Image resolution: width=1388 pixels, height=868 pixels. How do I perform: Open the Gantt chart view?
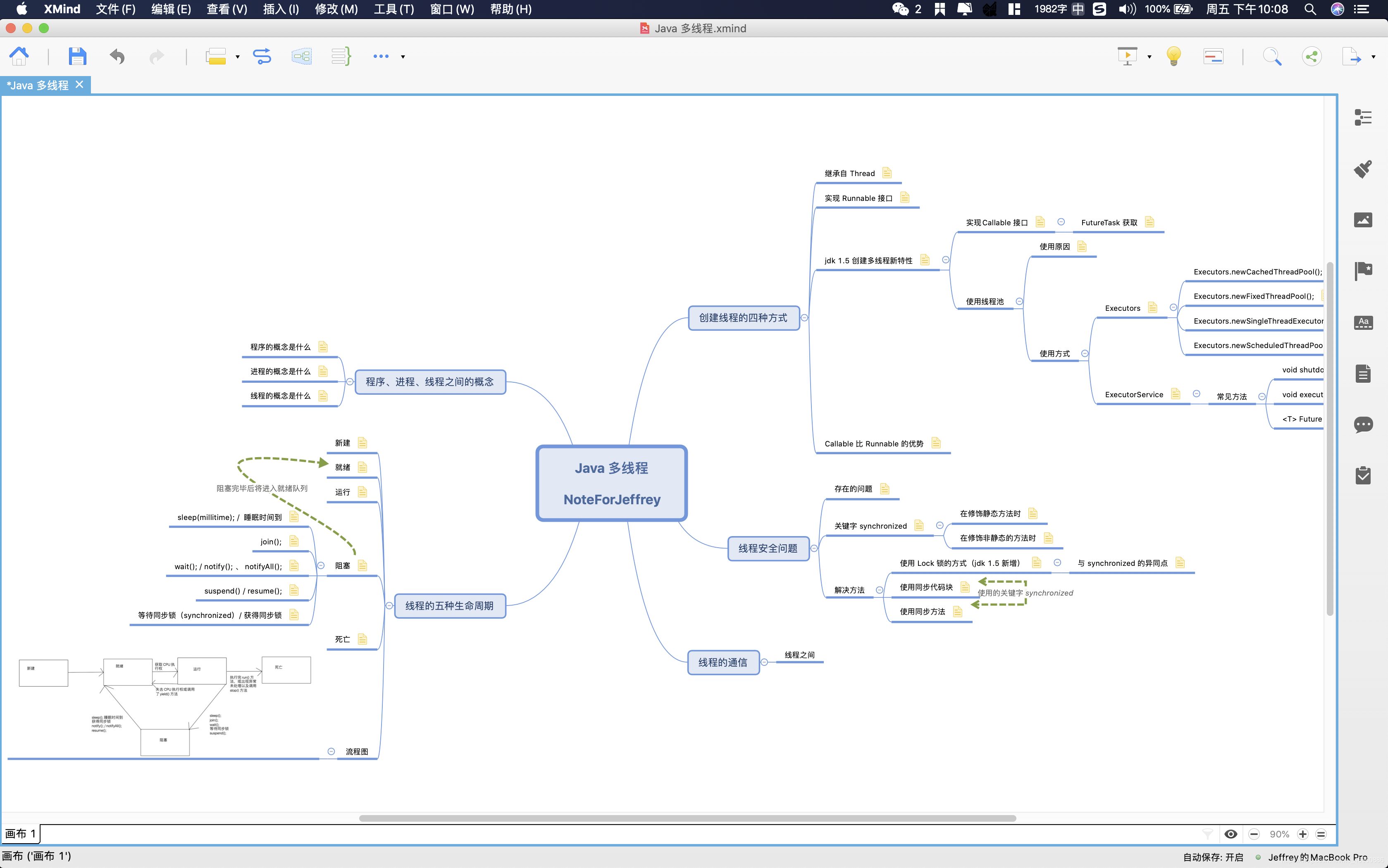pos(1213,56)
